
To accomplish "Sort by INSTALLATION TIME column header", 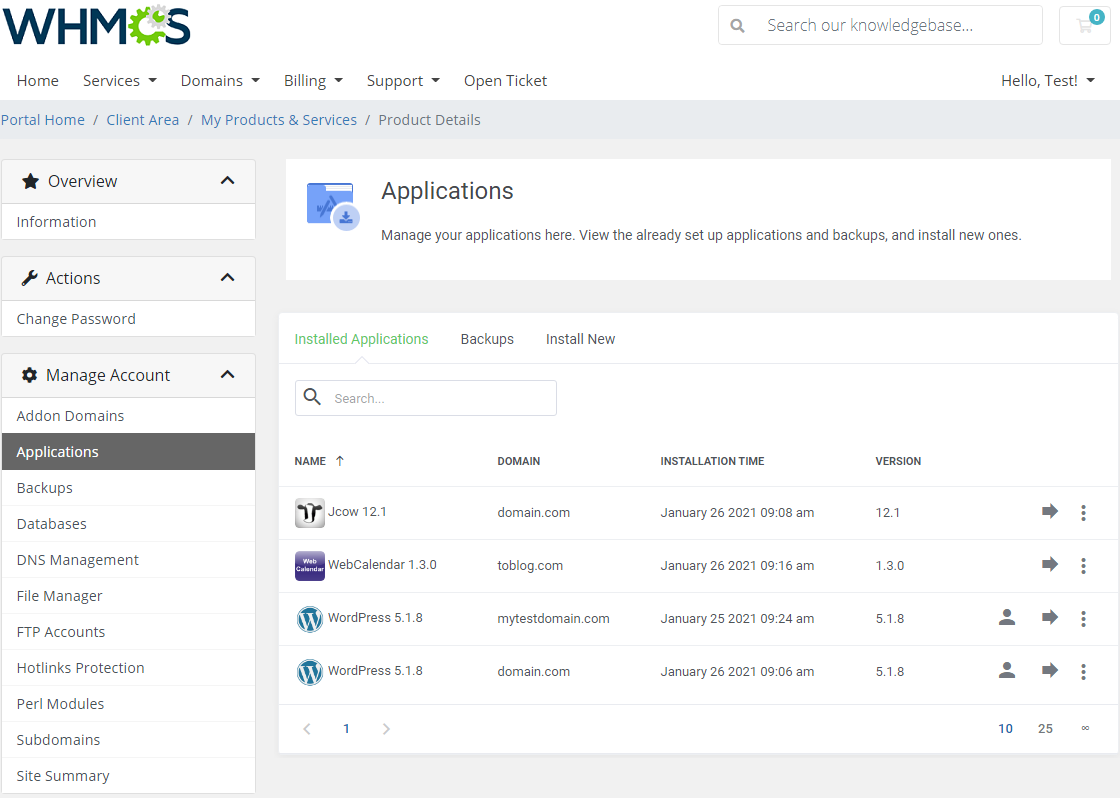I will pos(712,462).
